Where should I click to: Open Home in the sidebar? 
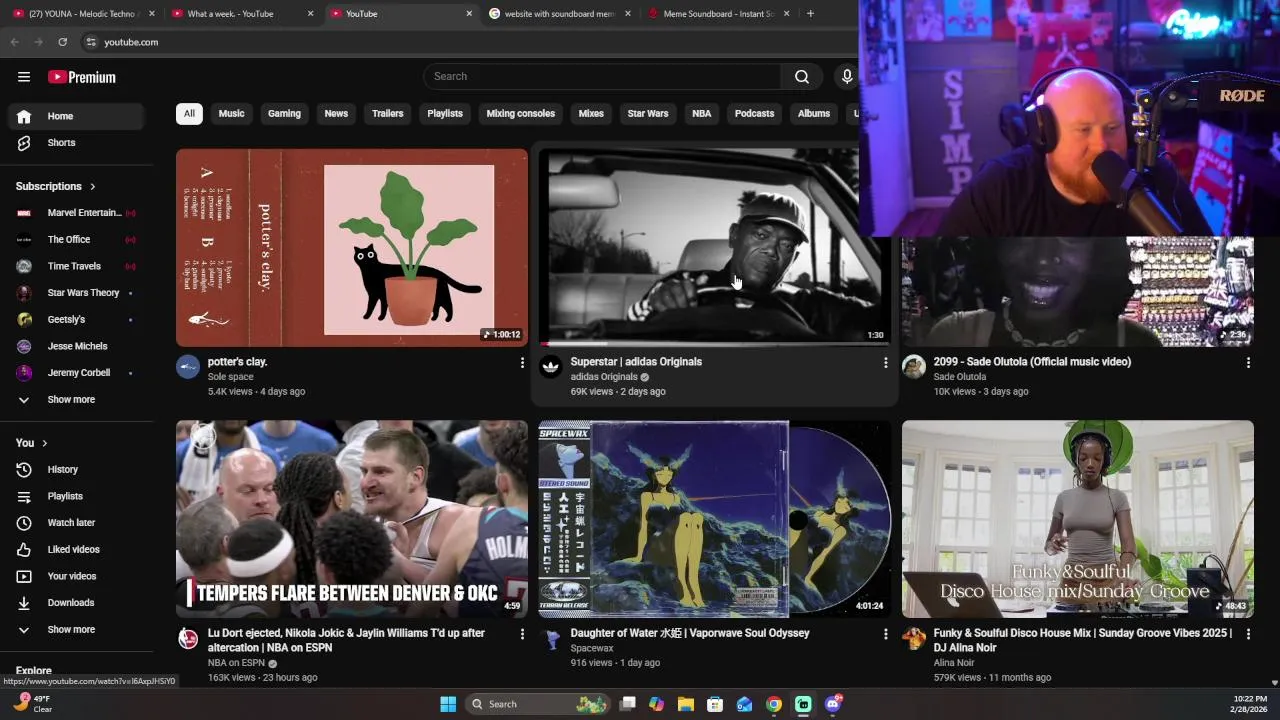pyautogui.click(x=78, y=116)
